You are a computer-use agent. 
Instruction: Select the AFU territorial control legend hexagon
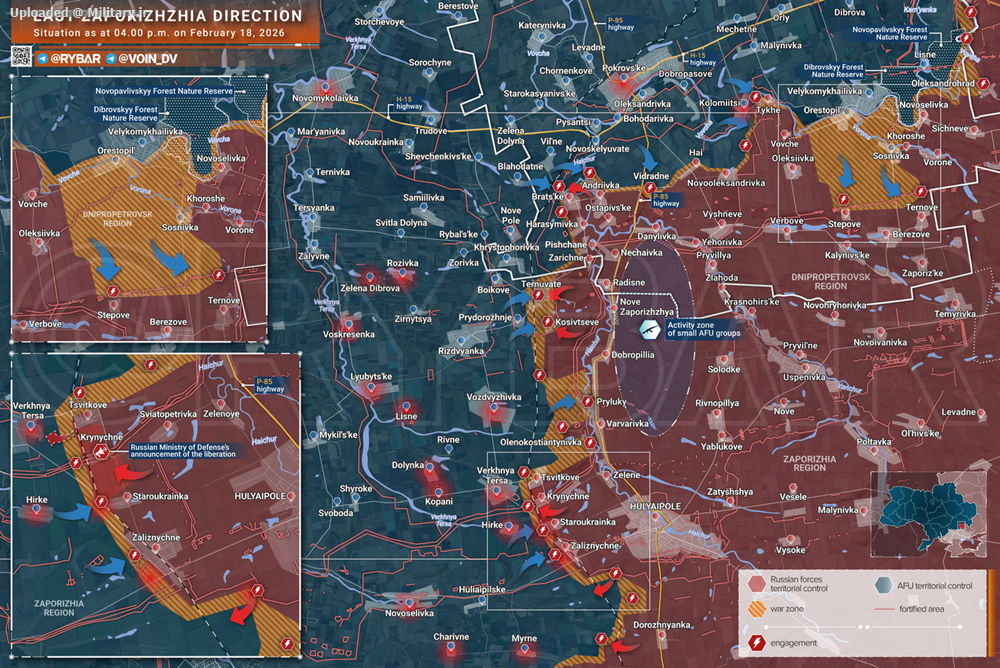(883, 585)
